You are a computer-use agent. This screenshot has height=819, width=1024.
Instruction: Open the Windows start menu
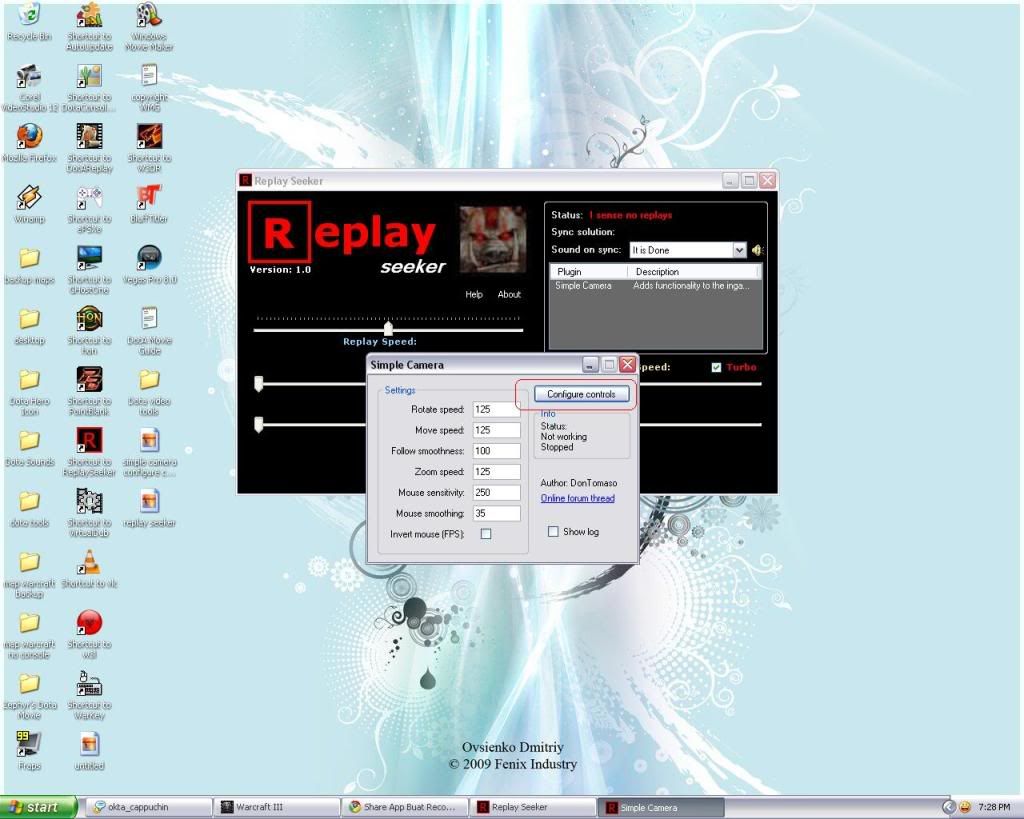(38, 807)
